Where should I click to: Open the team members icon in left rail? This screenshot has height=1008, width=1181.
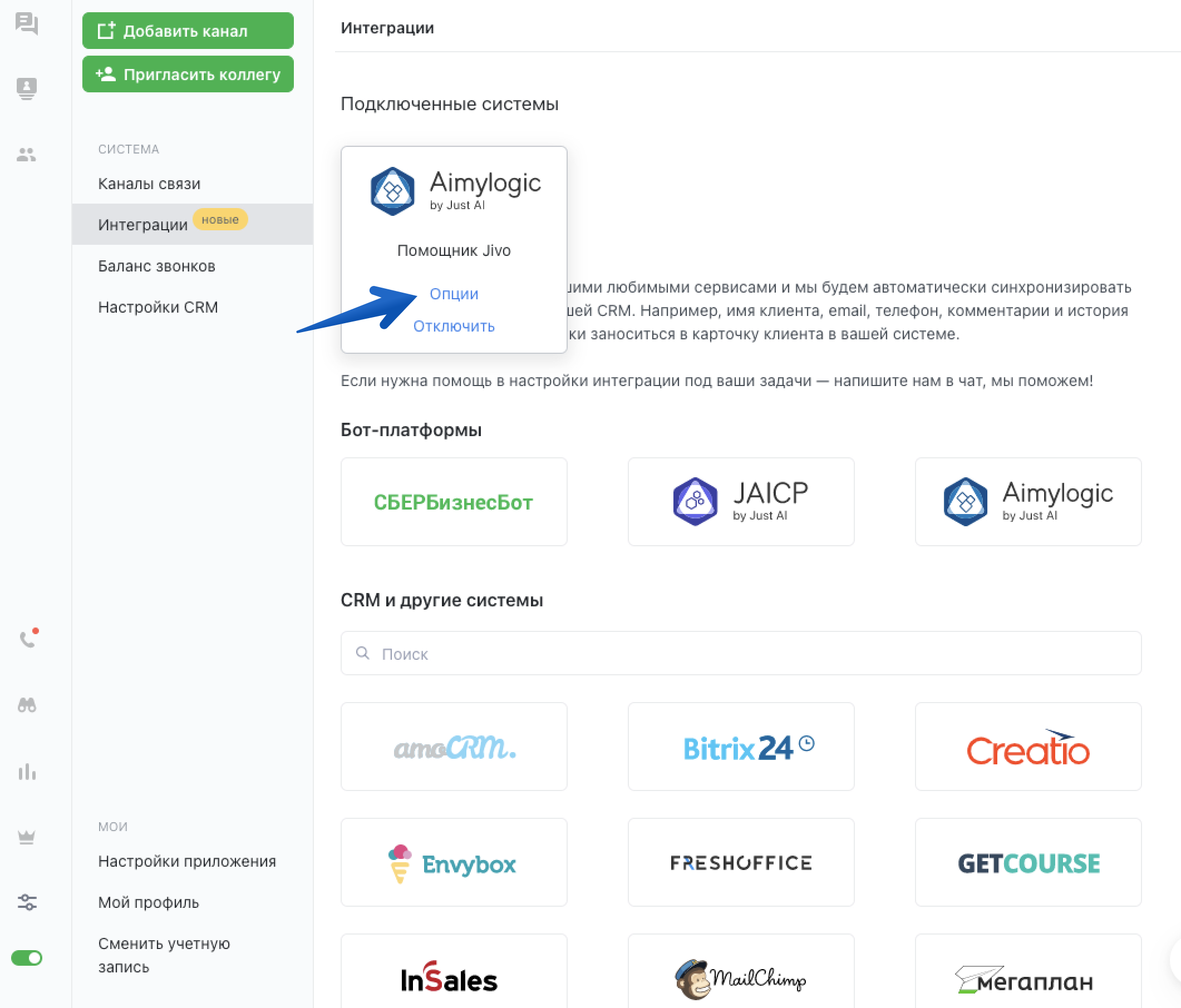[x=26, y=155]
